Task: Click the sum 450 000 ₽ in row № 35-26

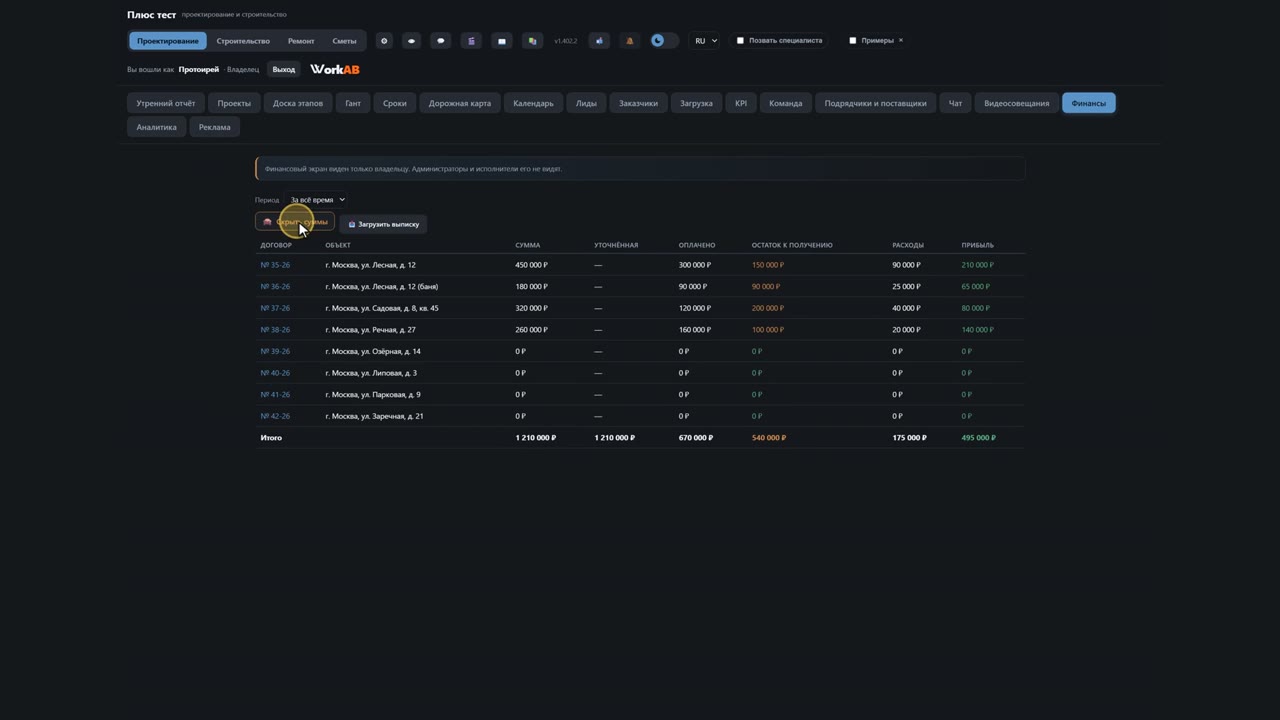Action: coord(532,265)
